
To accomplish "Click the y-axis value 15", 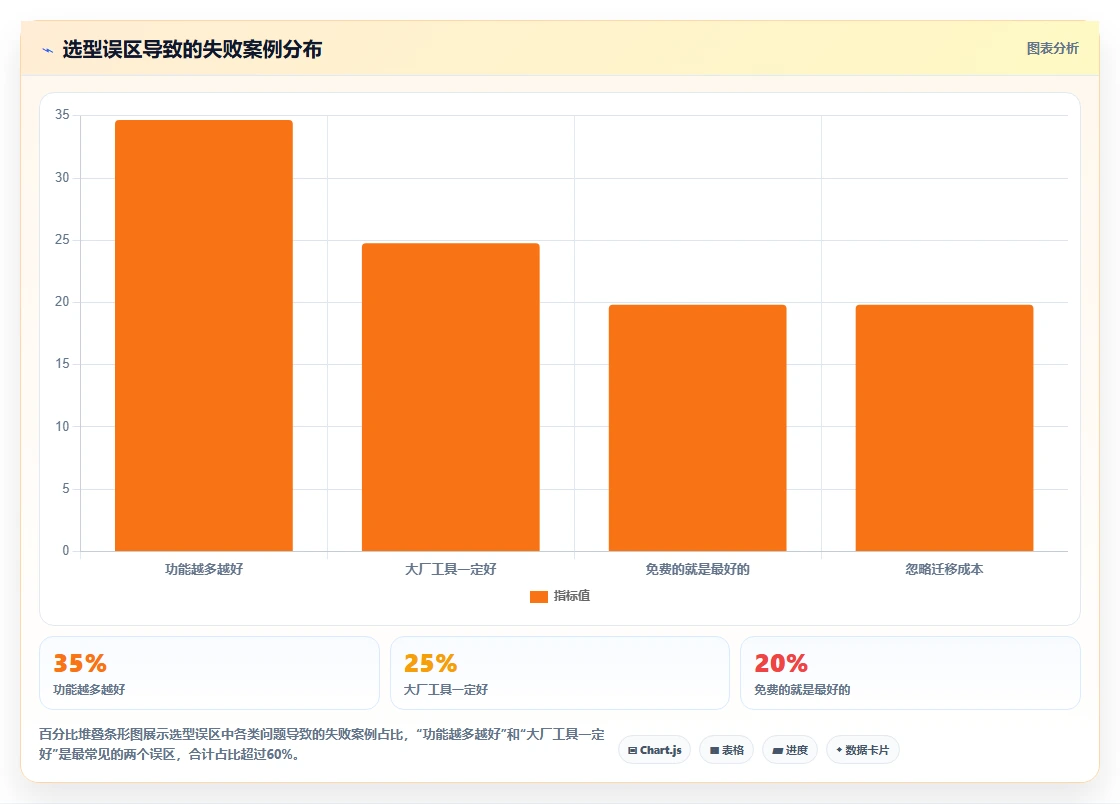I will [x=62, y=364].
